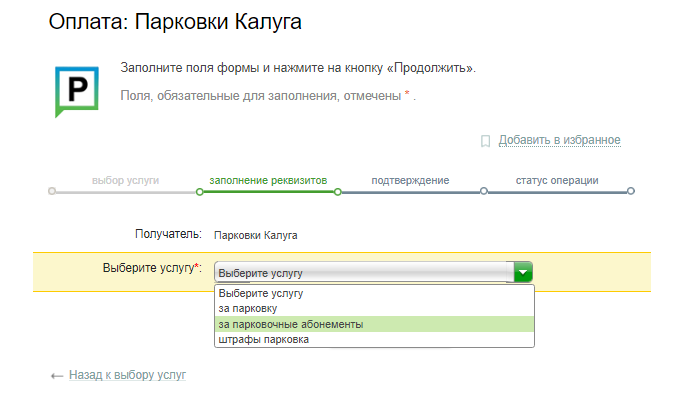Image resolution: width=674 pixels, height=406 pixels.
Task: Open the "Добавить в избранное" link
Action: pos(559,140)
